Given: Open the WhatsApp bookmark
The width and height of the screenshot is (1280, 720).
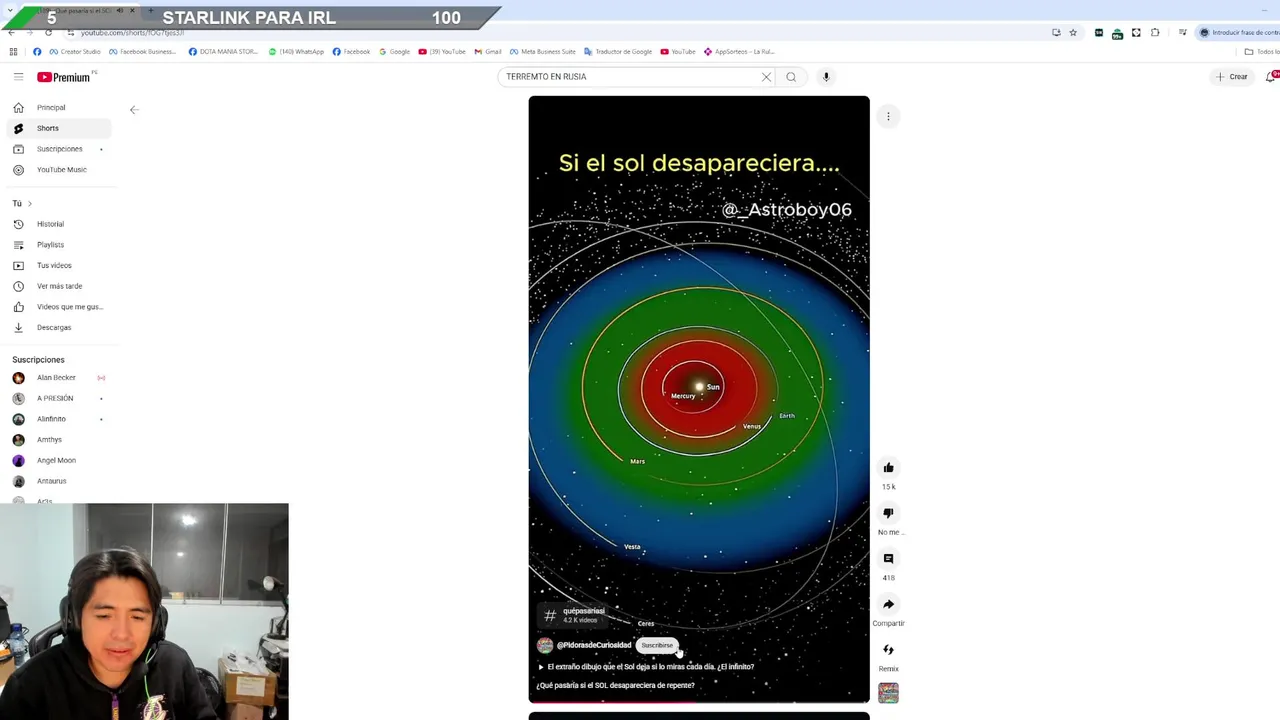Looking at the screenshot, I should [x=296, y=52].
